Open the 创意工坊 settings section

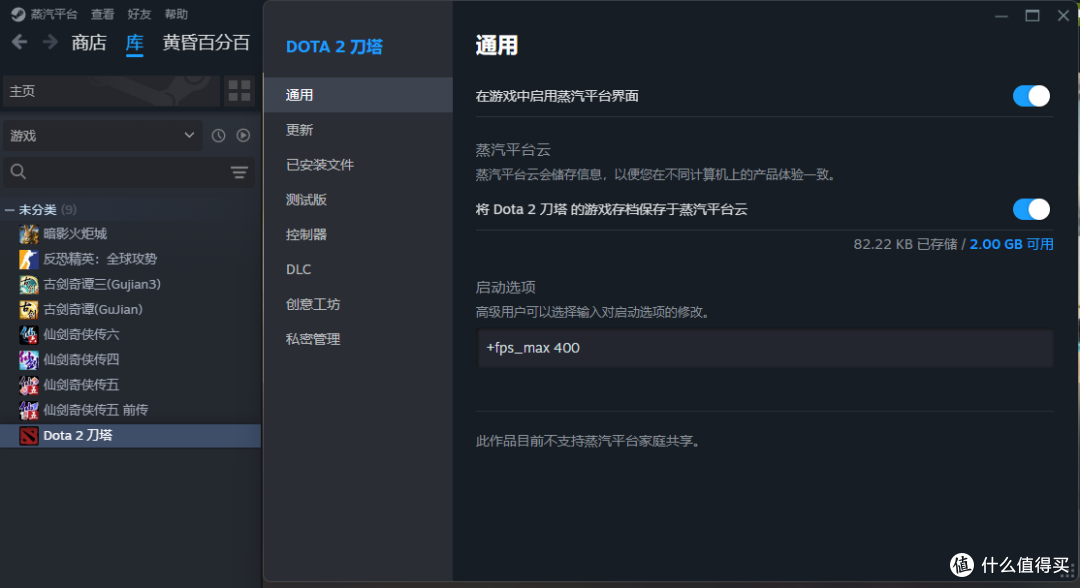[358, 304]
